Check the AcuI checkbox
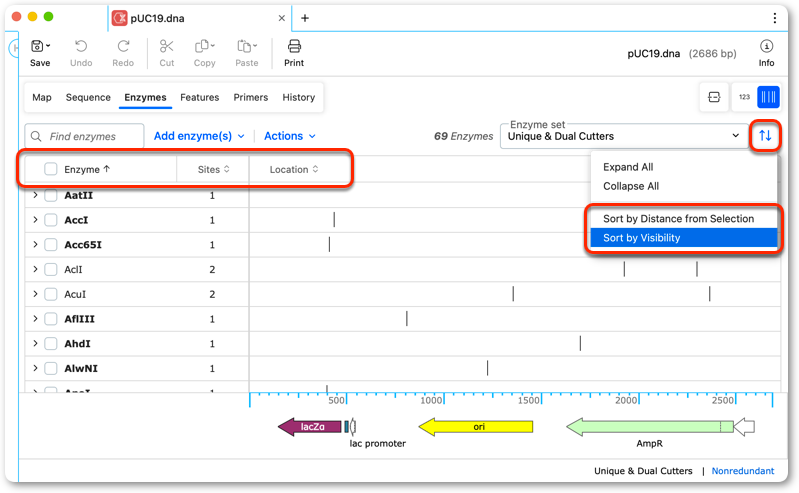Screen dimensions: 799x493 tap(50, 294)
